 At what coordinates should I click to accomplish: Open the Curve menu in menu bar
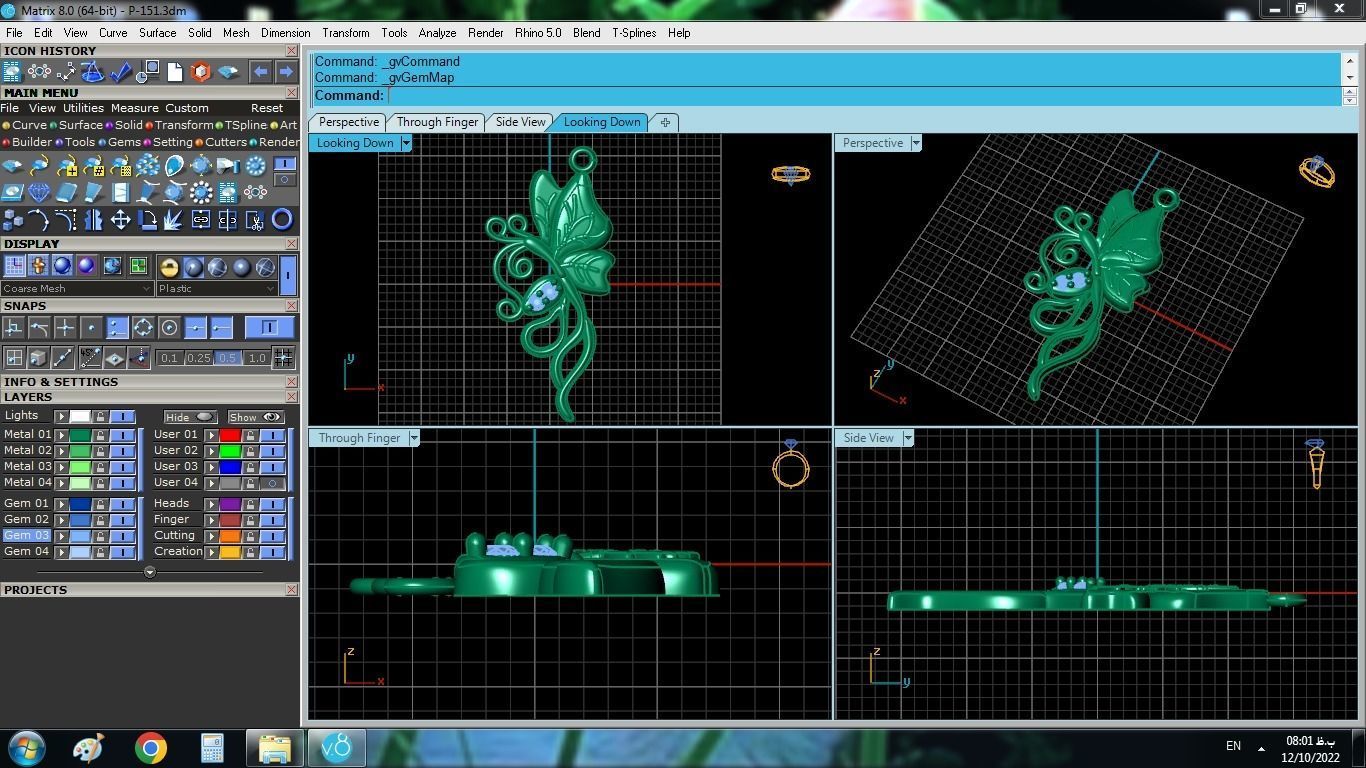click(113, 33)
